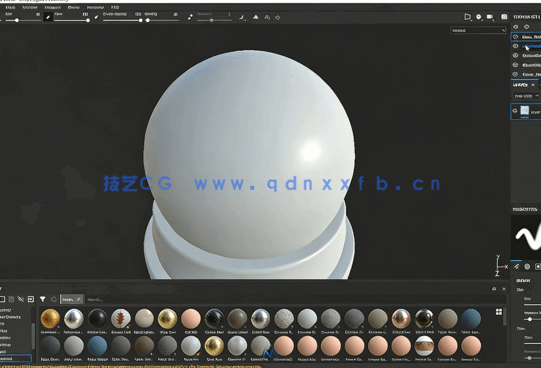Click the video camera icon in top right toolbar
Image resolution: width=541 pixels, height=368 pixels.
490,17
